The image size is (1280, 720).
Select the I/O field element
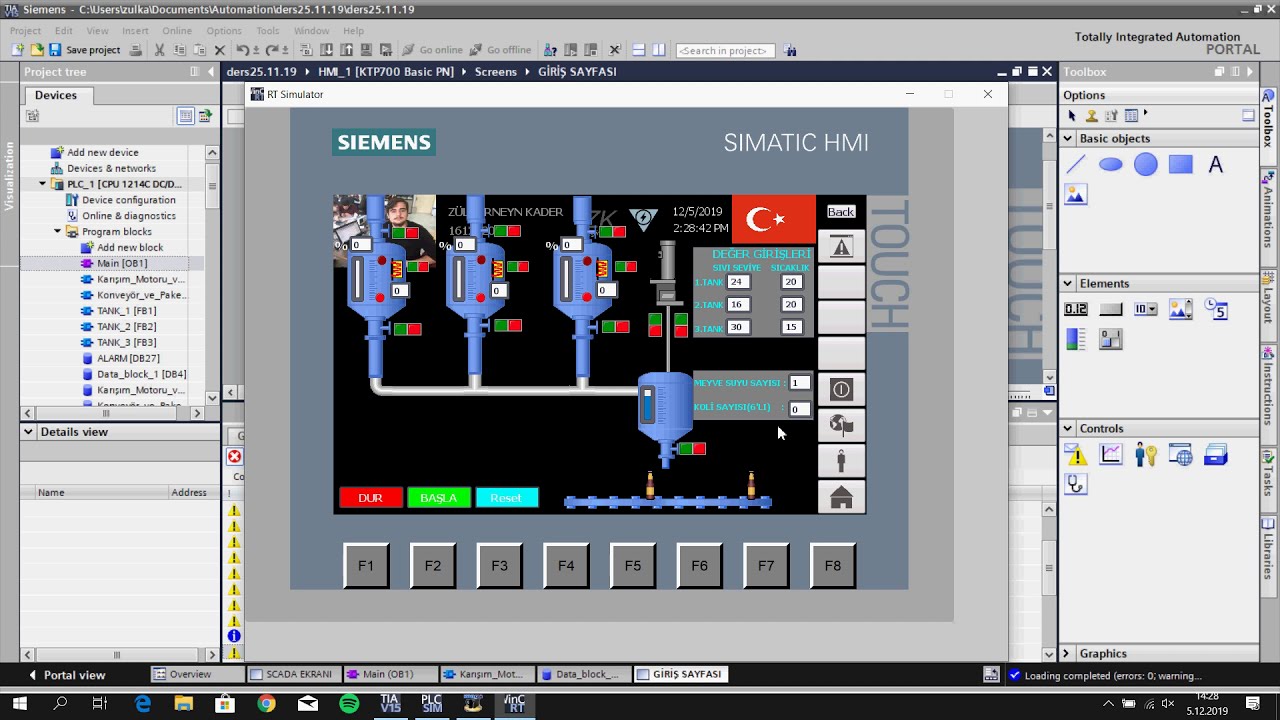pos(1076,310)
